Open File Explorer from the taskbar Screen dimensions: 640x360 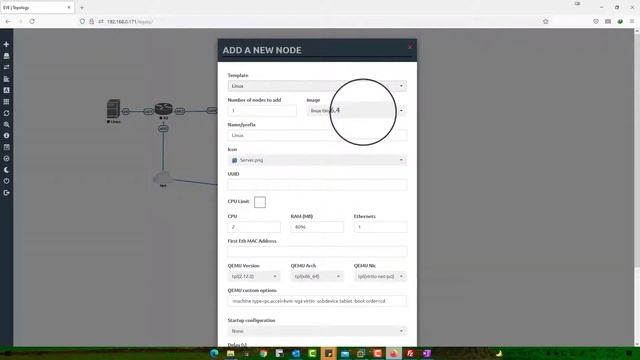coord(231,353)
